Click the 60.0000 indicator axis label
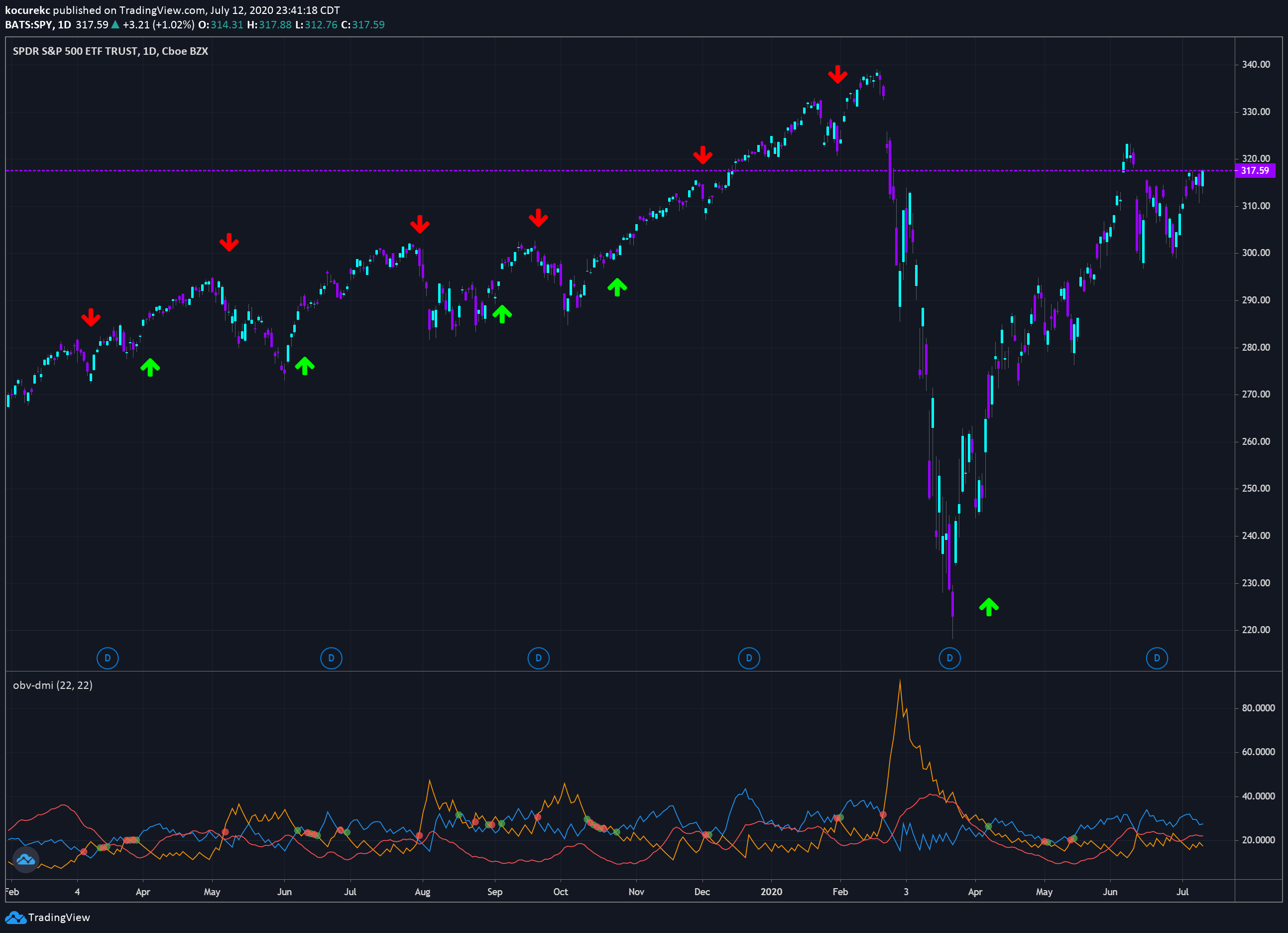Screen dimensions: 1288x933 point(1258,752)
